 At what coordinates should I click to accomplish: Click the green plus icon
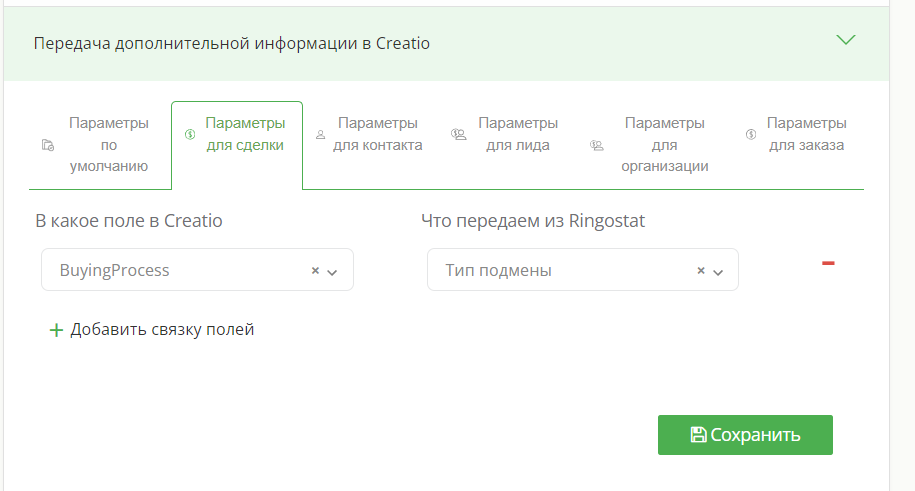[56, 330]
